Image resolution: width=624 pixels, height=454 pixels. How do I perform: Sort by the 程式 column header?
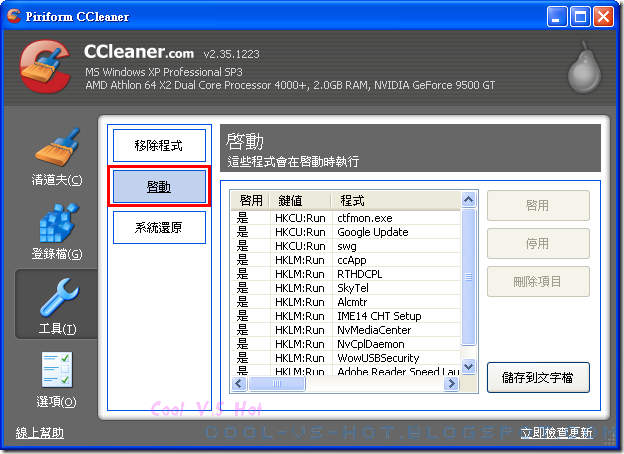[396, 201]
